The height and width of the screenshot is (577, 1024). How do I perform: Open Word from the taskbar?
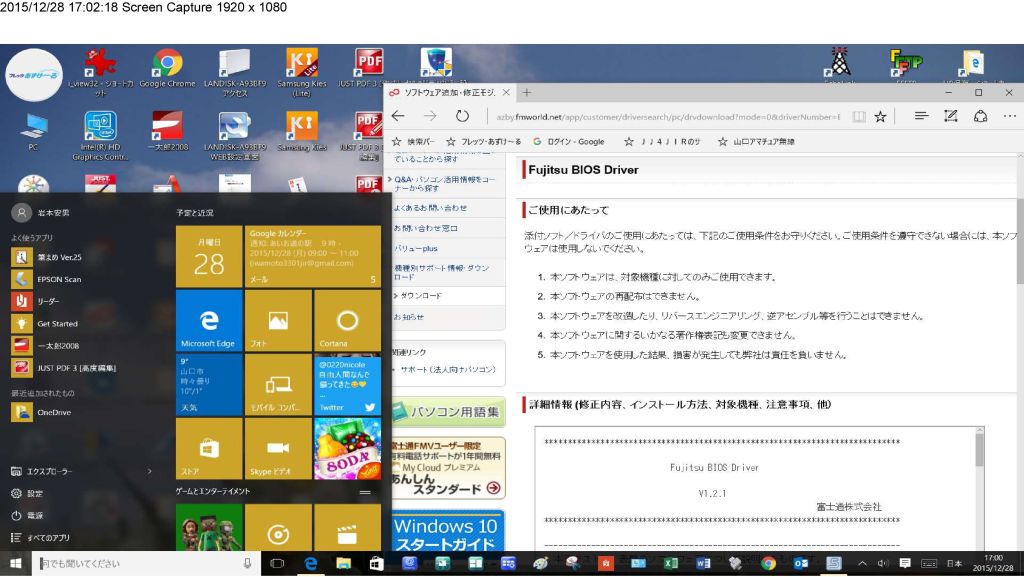coord(703,563)
